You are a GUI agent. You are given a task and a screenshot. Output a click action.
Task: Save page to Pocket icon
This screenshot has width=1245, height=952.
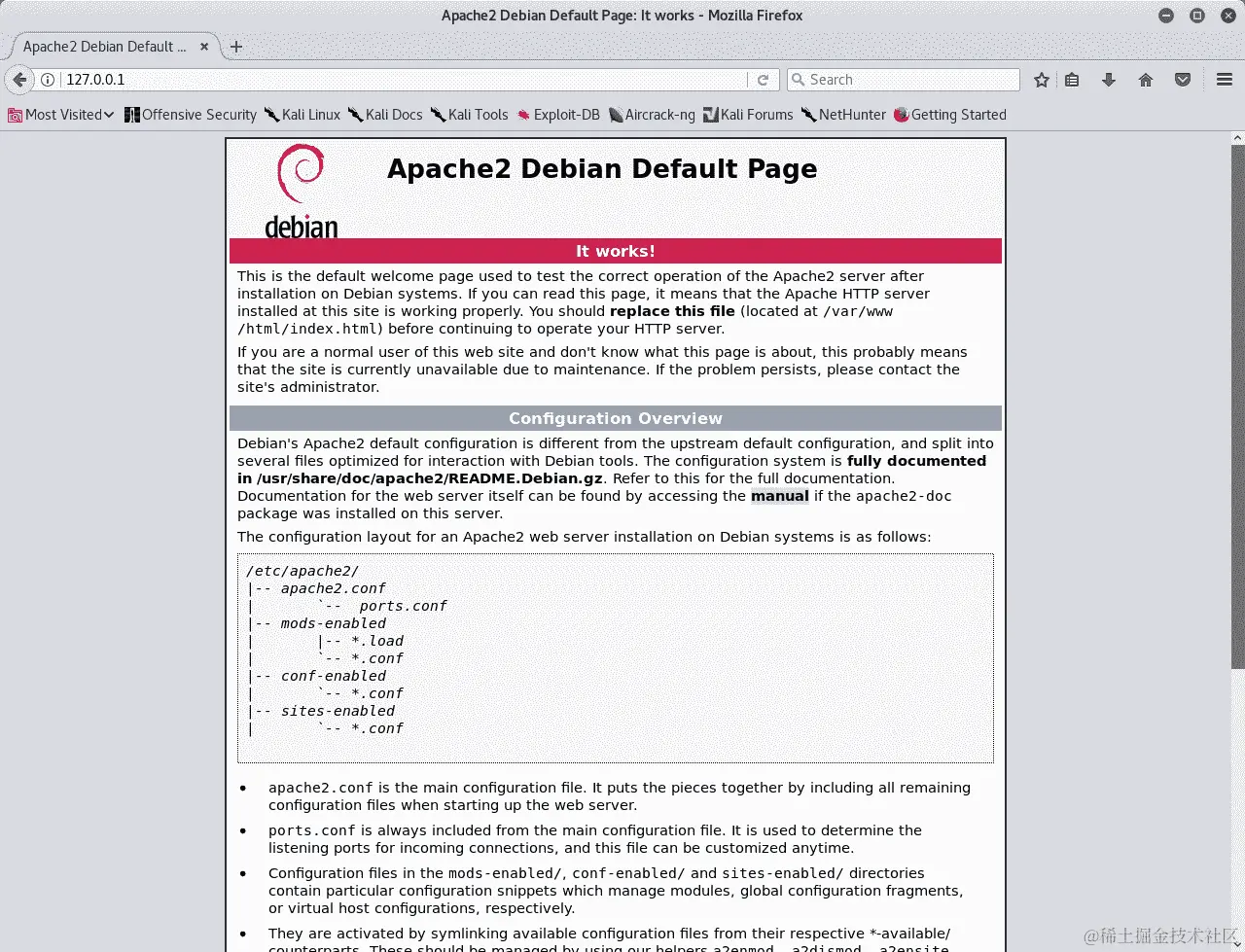[x=1183, y=80]
